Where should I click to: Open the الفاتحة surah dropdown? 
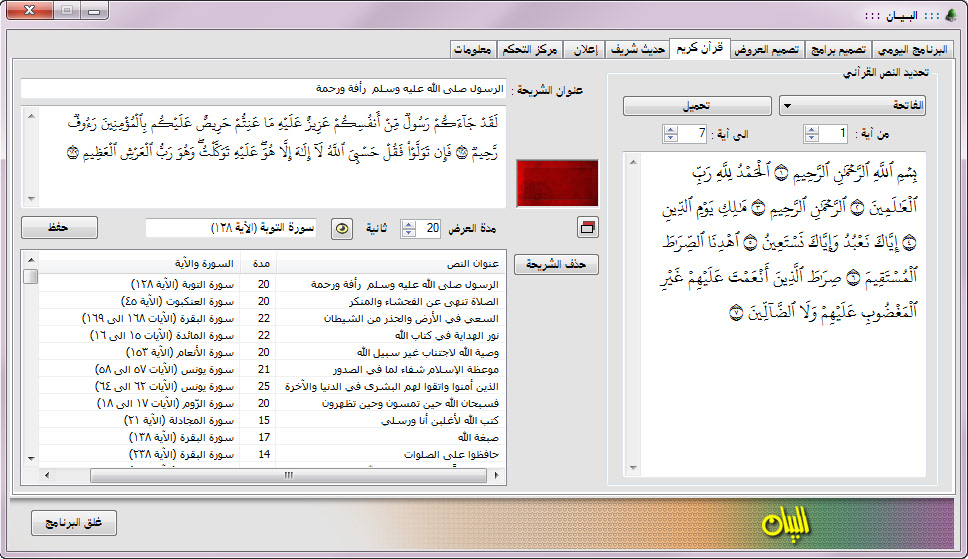[852, 106]
